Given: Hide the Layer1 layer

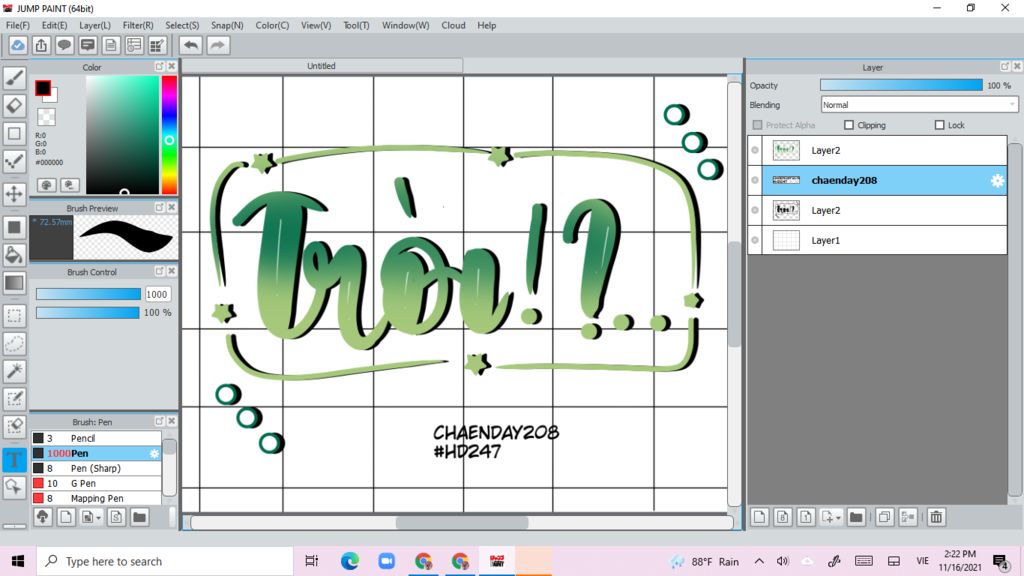Looking at the screenshot, I should click(x=755, y=240).
